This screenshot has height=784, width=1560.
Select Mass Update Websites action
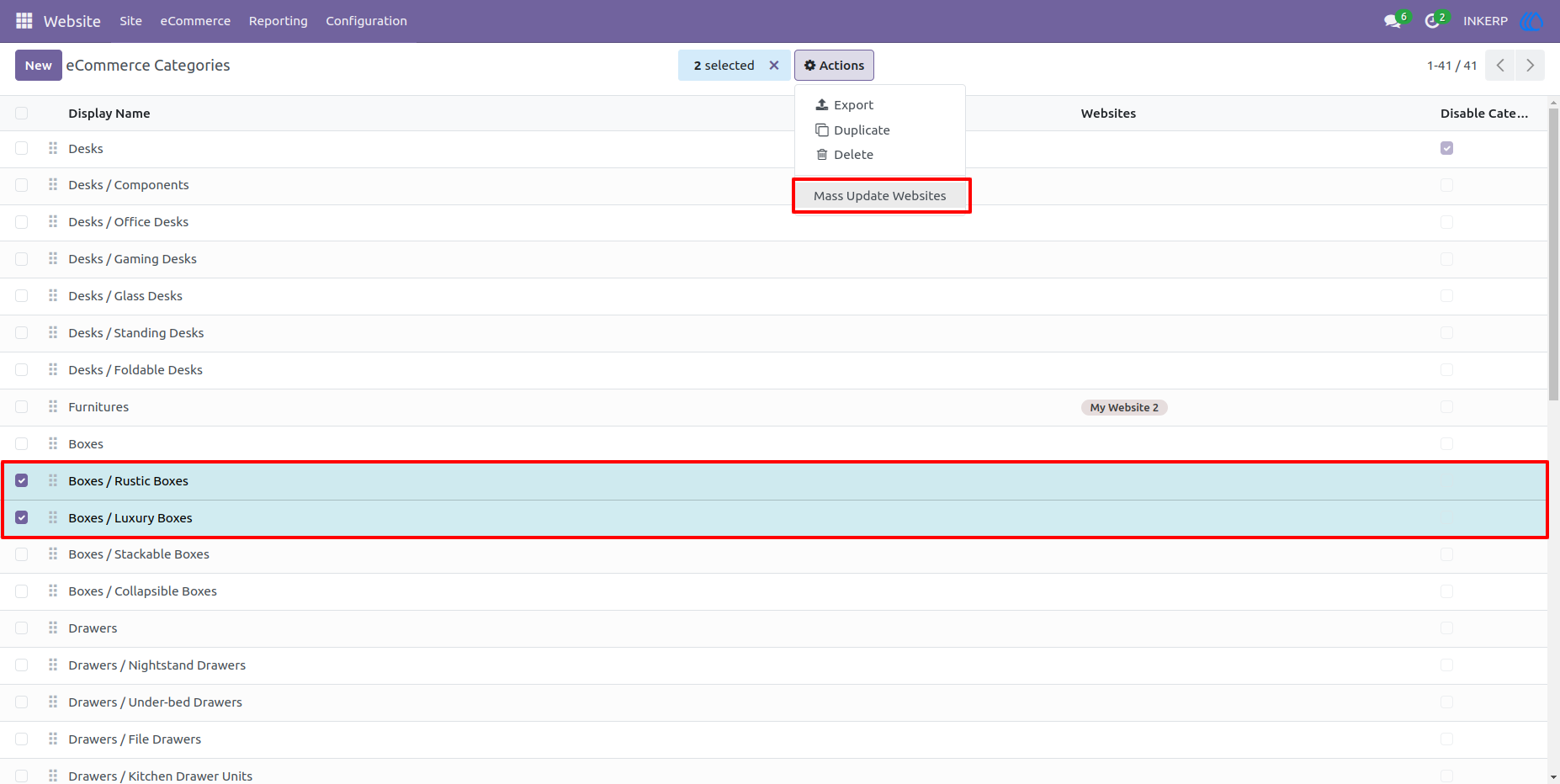pyautogui.click(x=880, y=196)
